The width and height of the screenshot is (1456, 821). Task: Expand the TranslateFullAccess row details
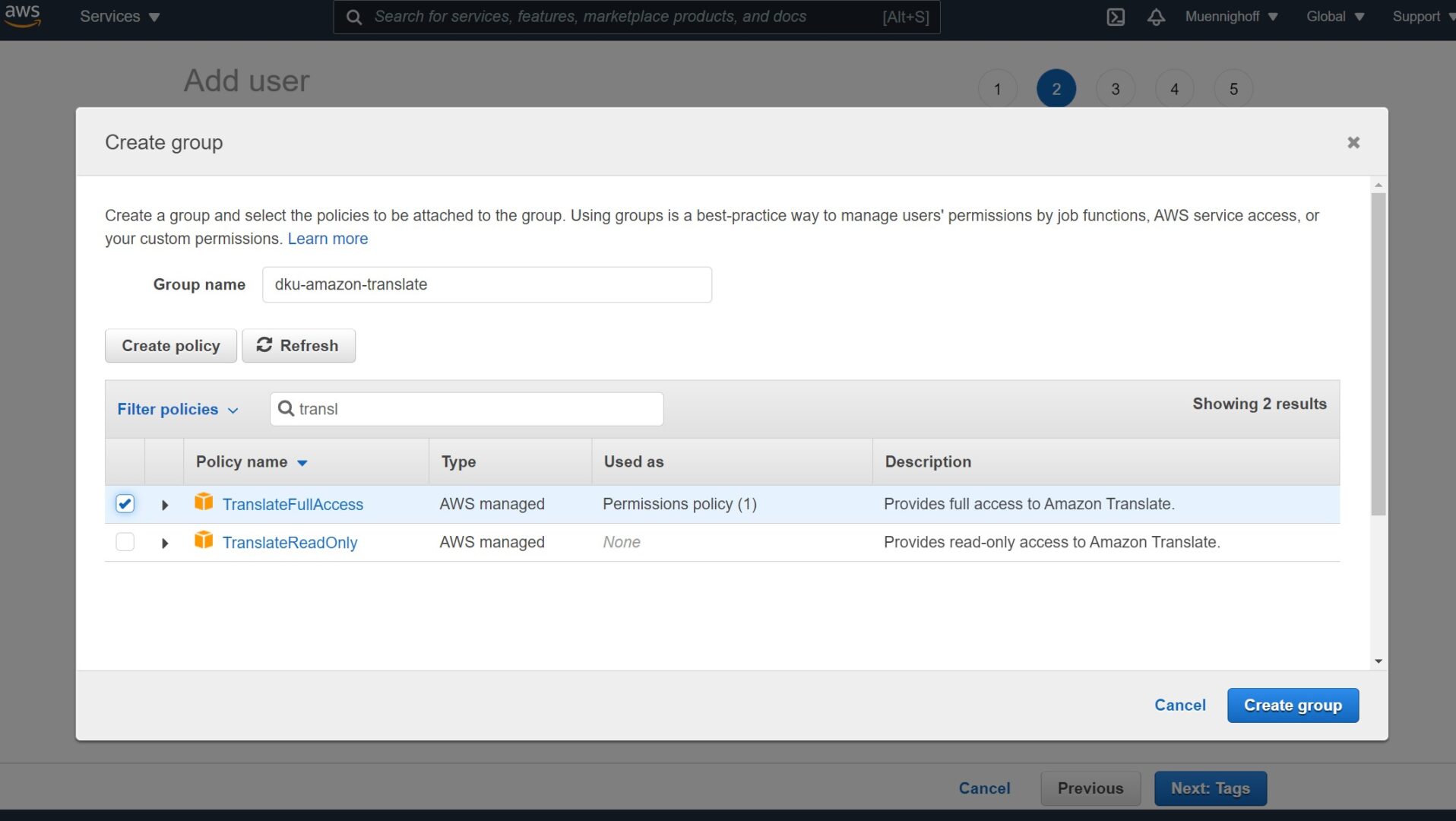164,503
